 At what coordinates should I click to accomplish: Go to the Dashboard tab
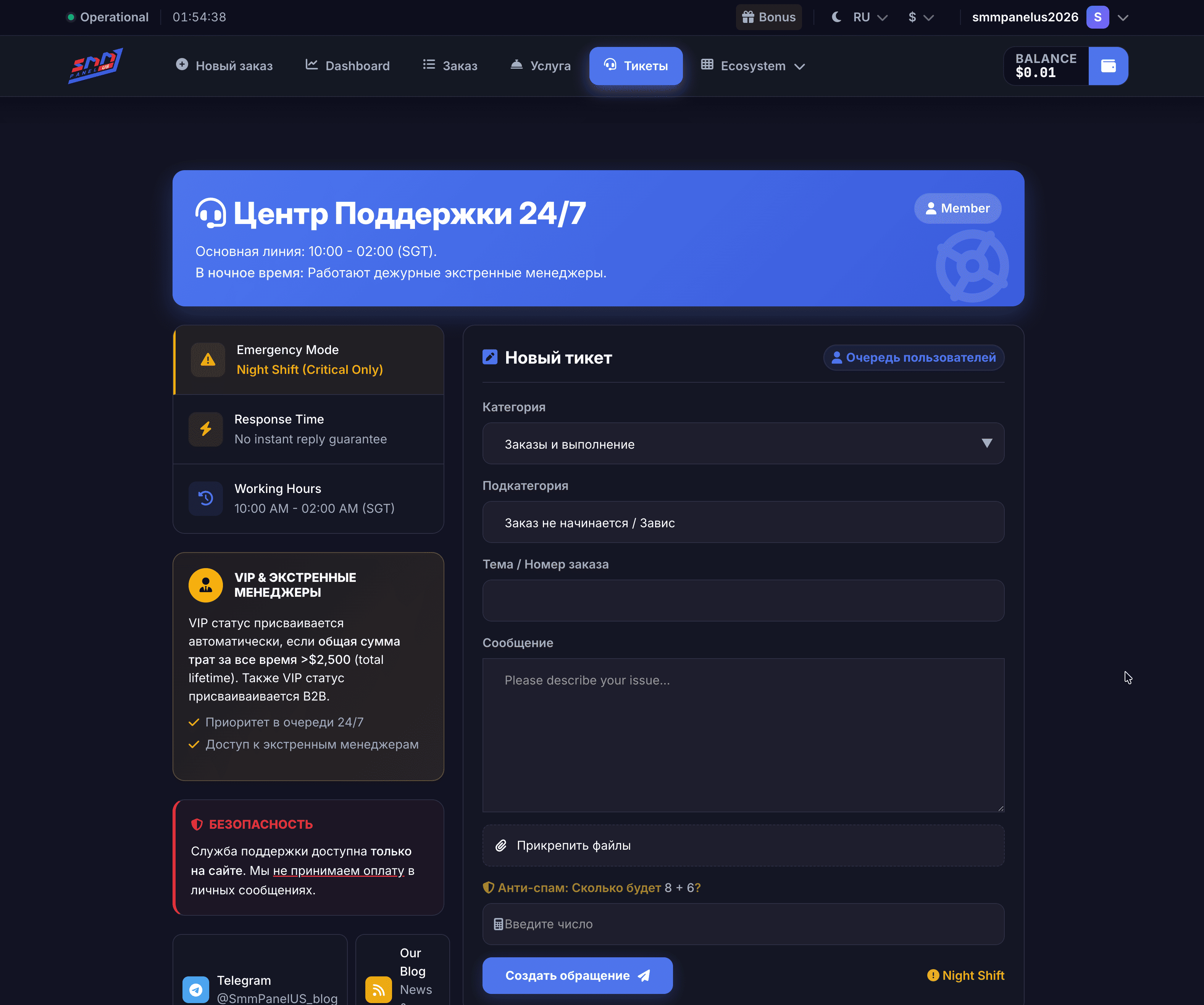(347, 66)
